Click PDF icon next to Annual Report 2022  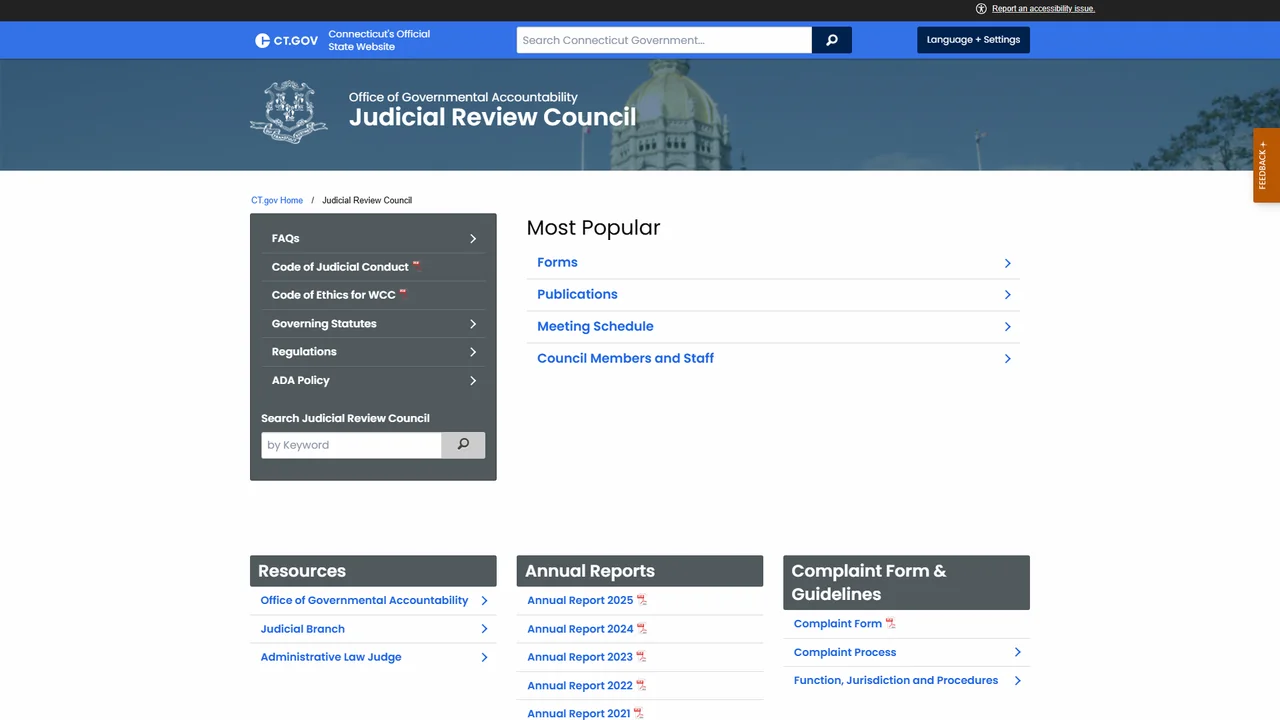(x=641, y=685)
